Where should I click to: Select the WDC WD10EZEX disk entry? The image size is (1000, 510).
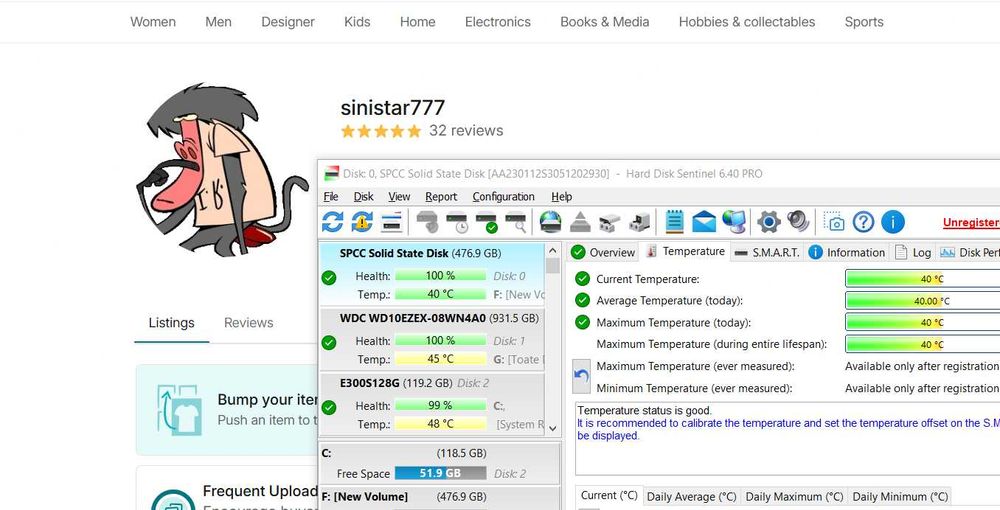pyautogui.click(x=432, y=339)
